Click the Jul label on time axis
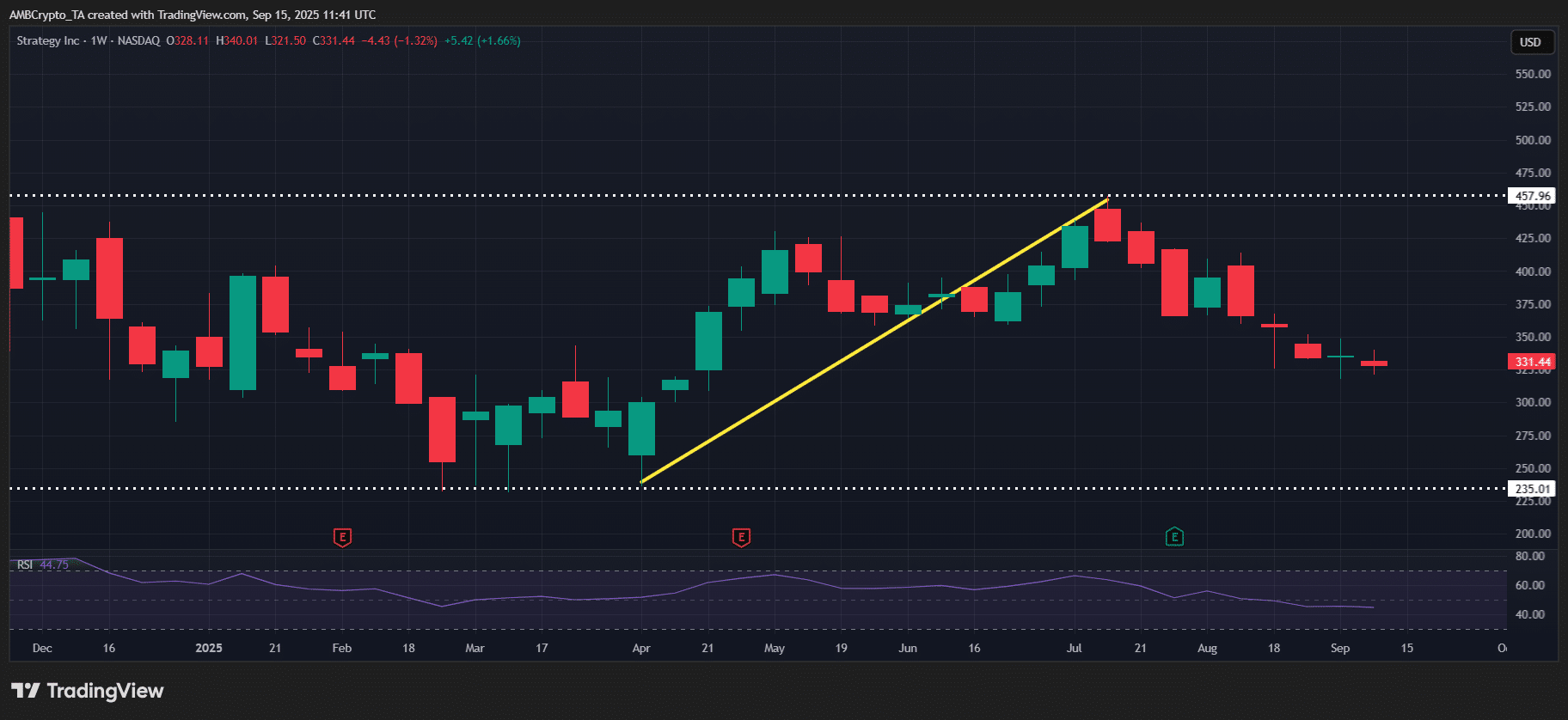Image resolution: width=1568 pixels, height=720 pixels. click(1075, 648)
